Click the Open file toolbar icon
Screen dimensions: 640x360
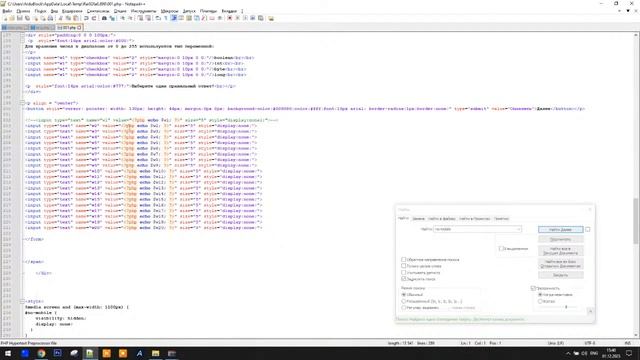click(12, 18)
